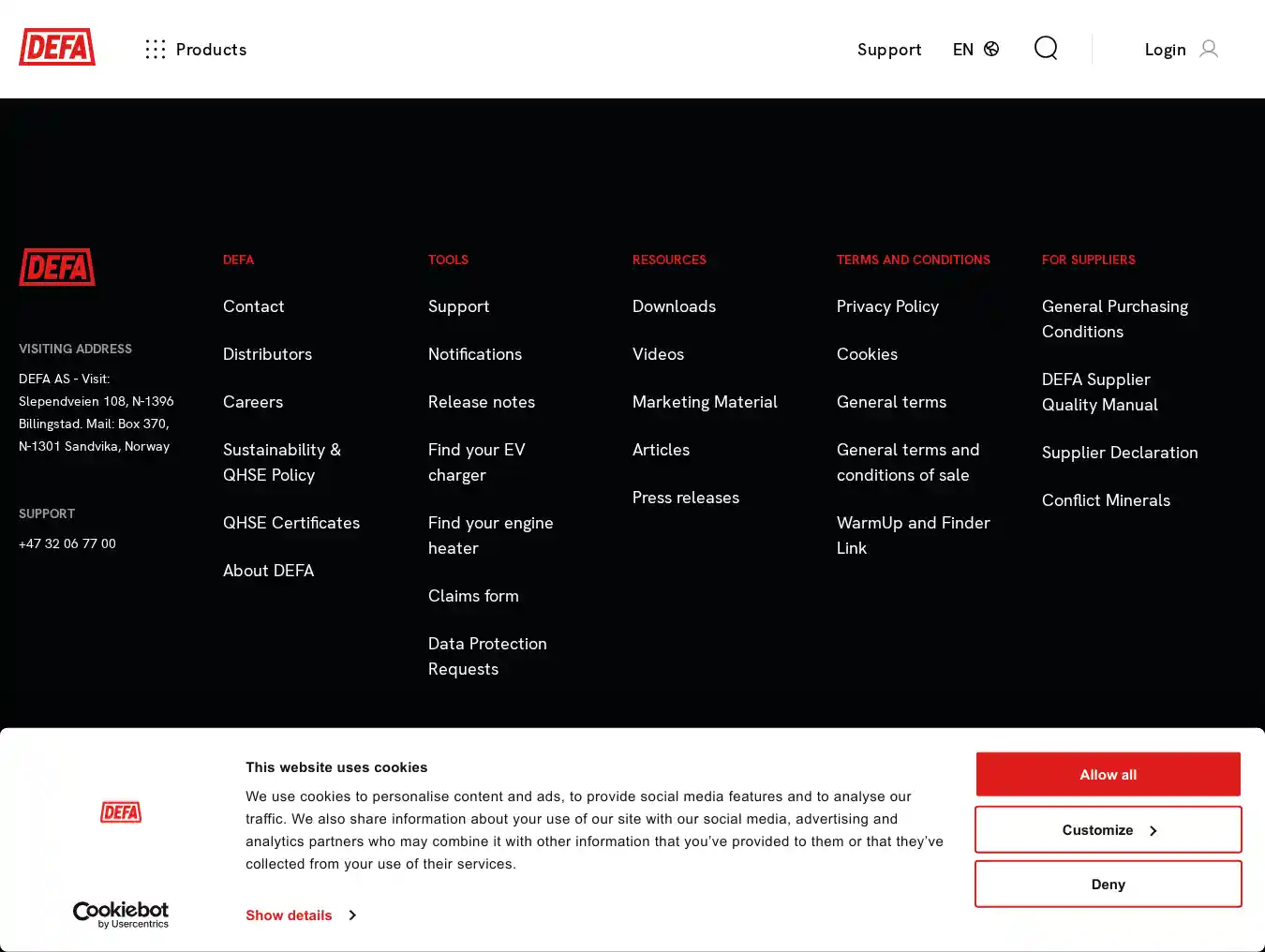Open the Products grid menu
The image size is (1265, 952).
pos(156,50)
